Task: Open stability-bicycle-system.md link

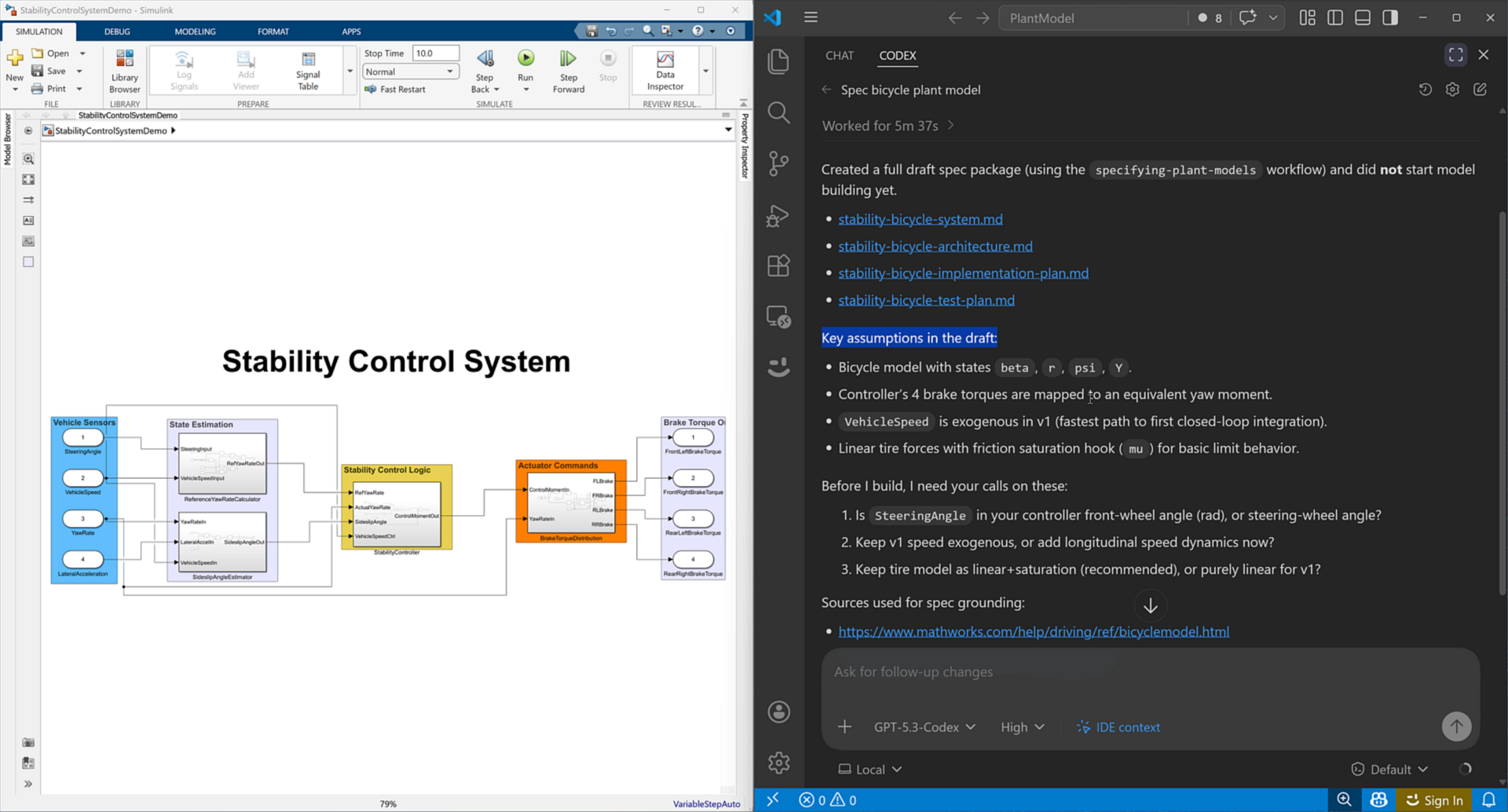Action: tap(920, 219)
